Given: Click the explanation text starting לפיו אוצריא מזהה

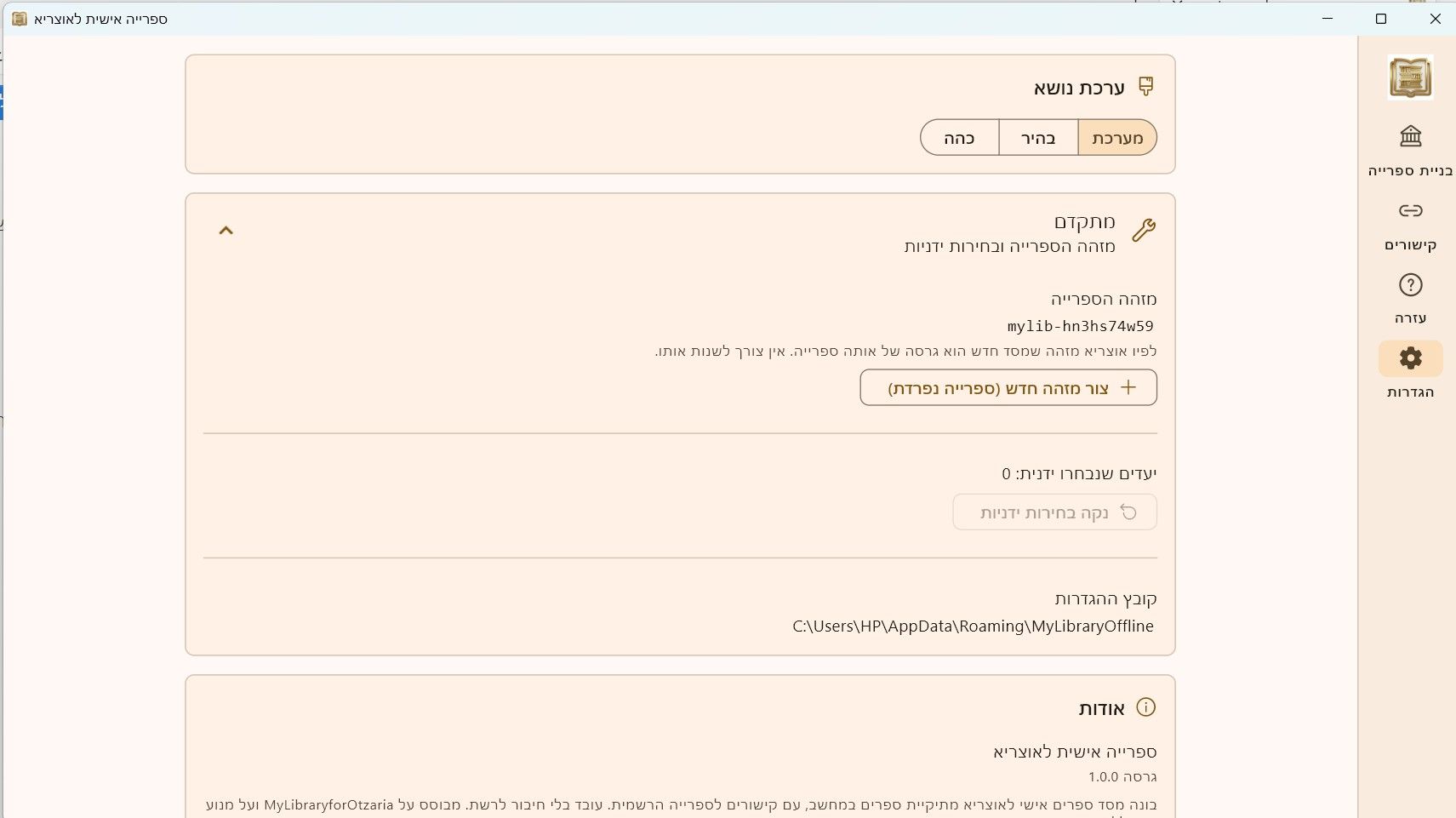Looking at the screenshot, I should [x=905, y=352].
